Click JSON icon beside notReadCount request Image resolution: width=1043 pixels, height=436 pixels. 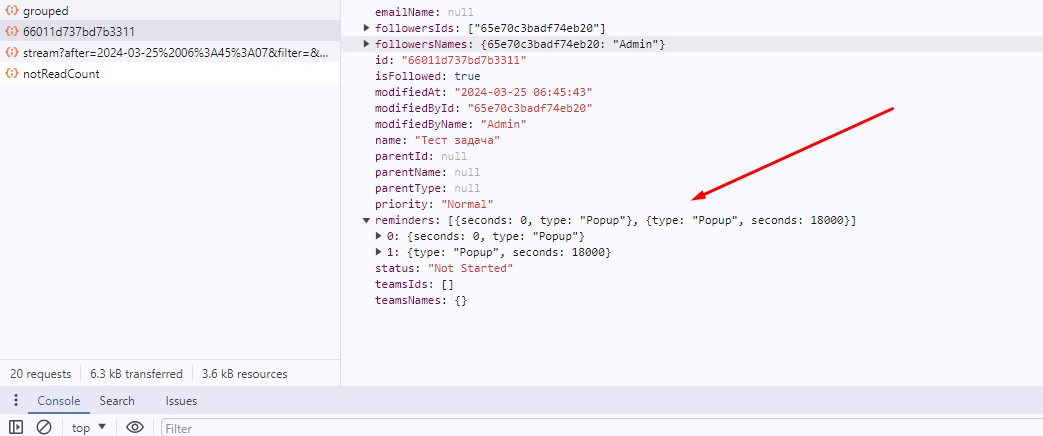(12, 74)
